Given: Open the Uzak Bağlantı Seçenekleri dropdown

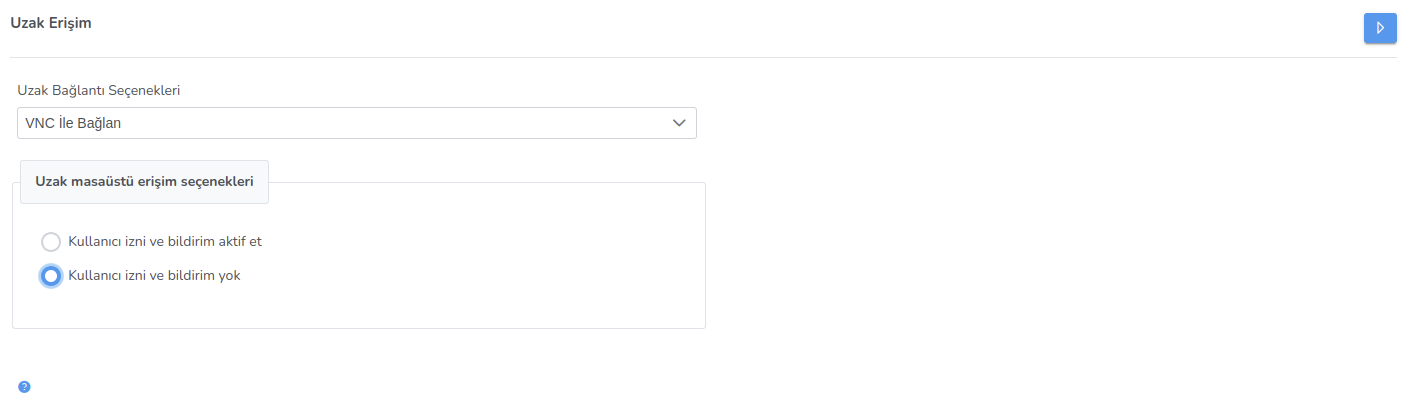Looking at the screenshot, I should (x=356, y=123).
